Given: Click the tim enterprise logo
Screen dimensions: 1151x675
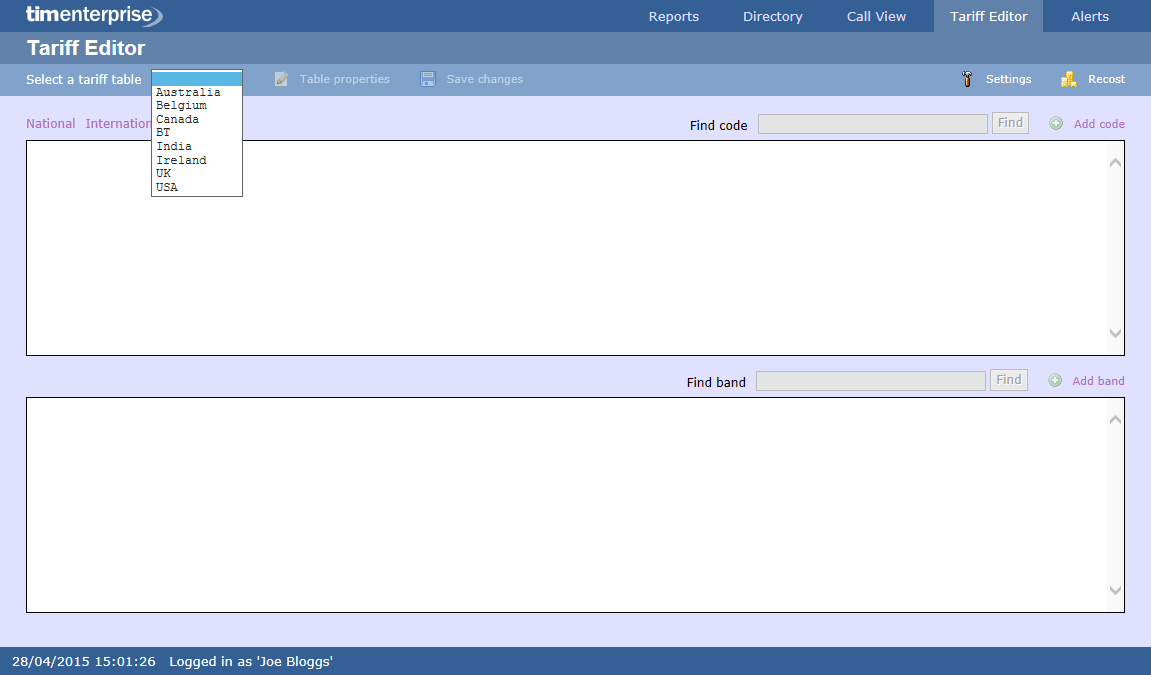Looking at the screenshot, I should click(93, 15).
